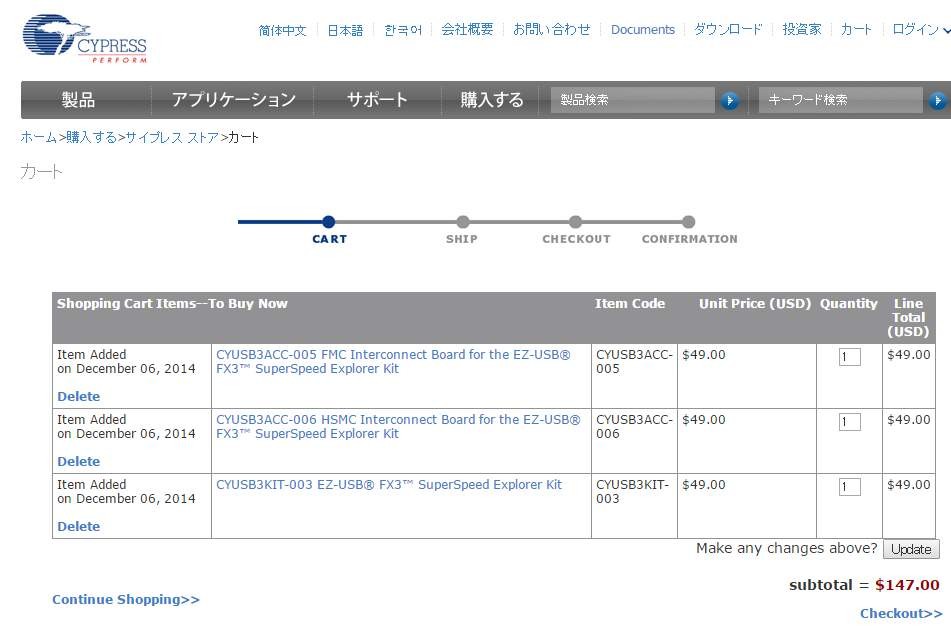Image resolution: width=951 pixels, height=626 pixels.
Task: Switch language to 简体中文
Action: tap(282, 30)
